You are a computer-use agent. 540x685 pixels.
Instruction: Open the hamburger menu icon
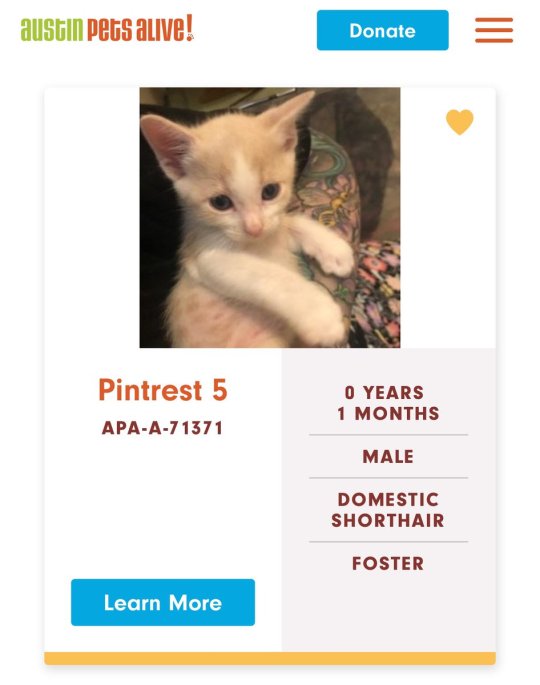pyautogui.click(x=494, y=30)
